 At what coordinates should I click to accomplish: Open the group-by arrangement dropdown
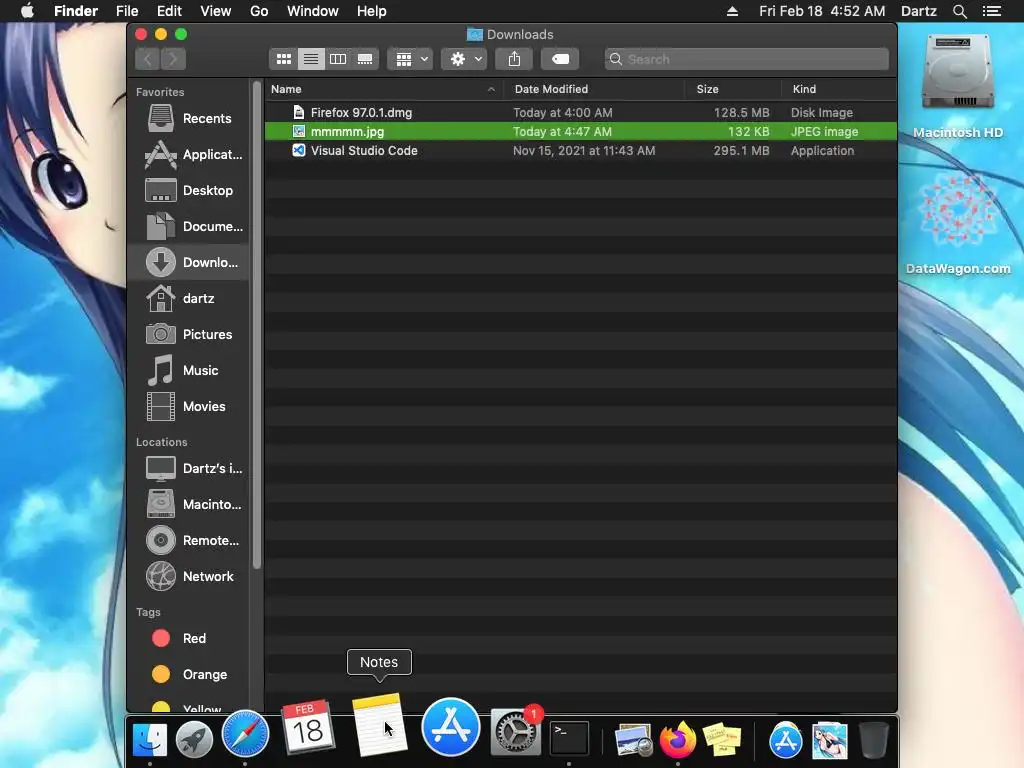[410, 59]
